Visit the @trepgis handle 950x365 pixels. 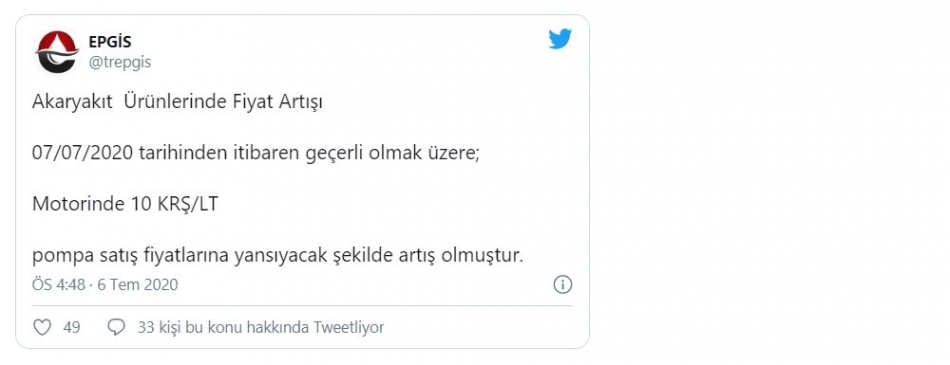point(120,62)
